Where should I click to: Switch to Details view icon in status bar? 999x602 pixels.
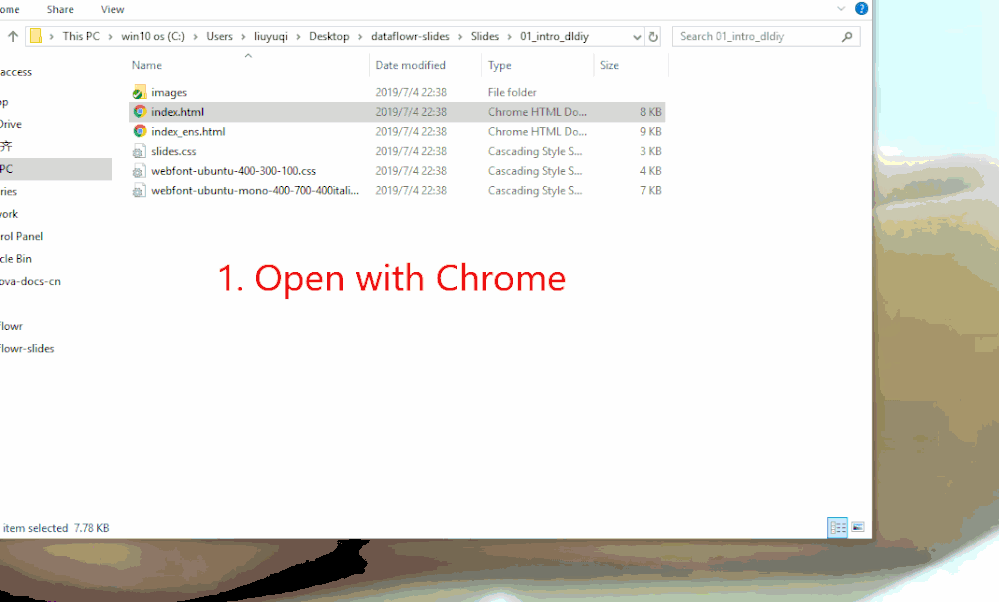(837, 527)
